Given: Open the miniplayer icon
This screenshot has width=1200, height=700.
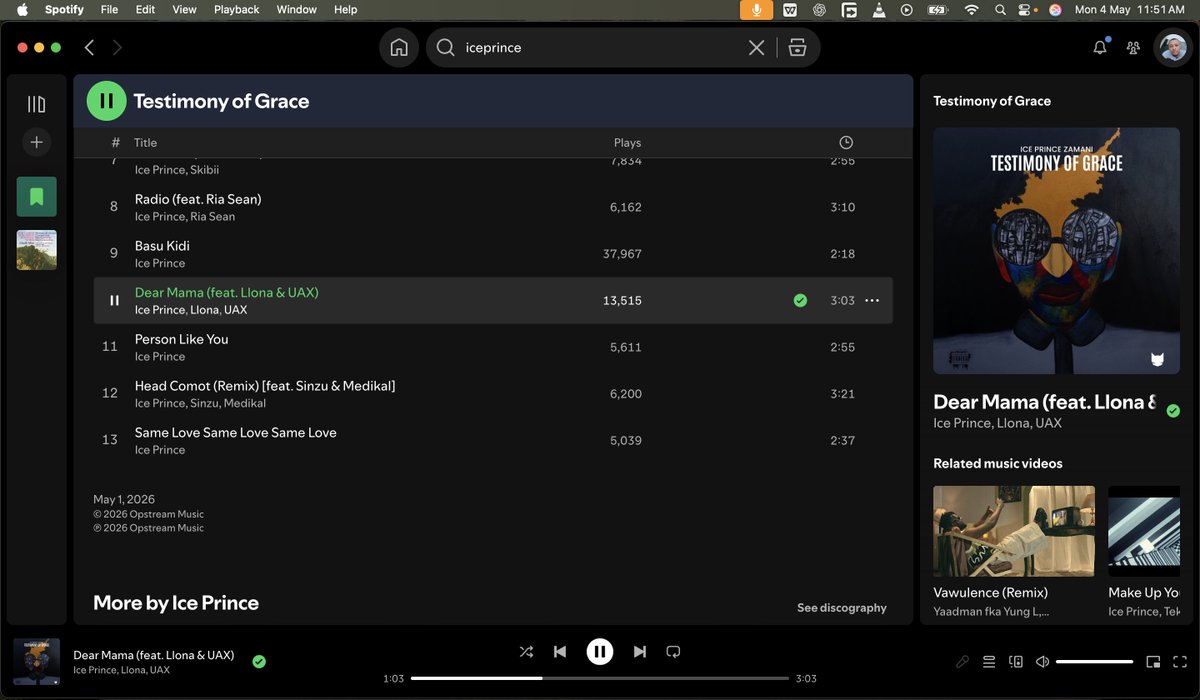Looking at the screenshot, I should click(x=1153, y=662).
